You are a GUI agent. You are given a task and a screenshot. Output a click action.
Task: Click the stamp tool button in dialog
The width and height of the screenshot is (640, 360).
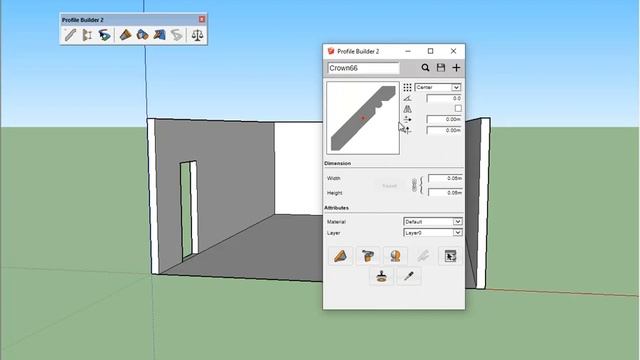382,276
